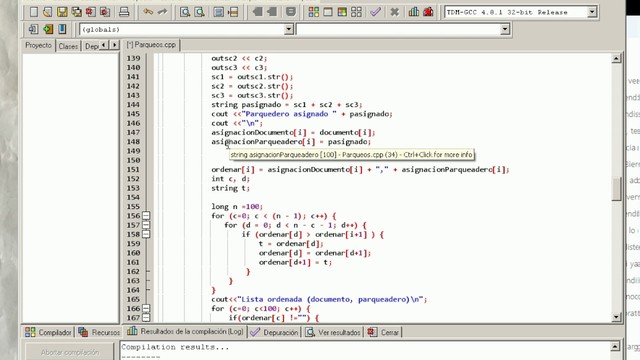Click line number 153 in gutter
640x360 pixels.
133,188
